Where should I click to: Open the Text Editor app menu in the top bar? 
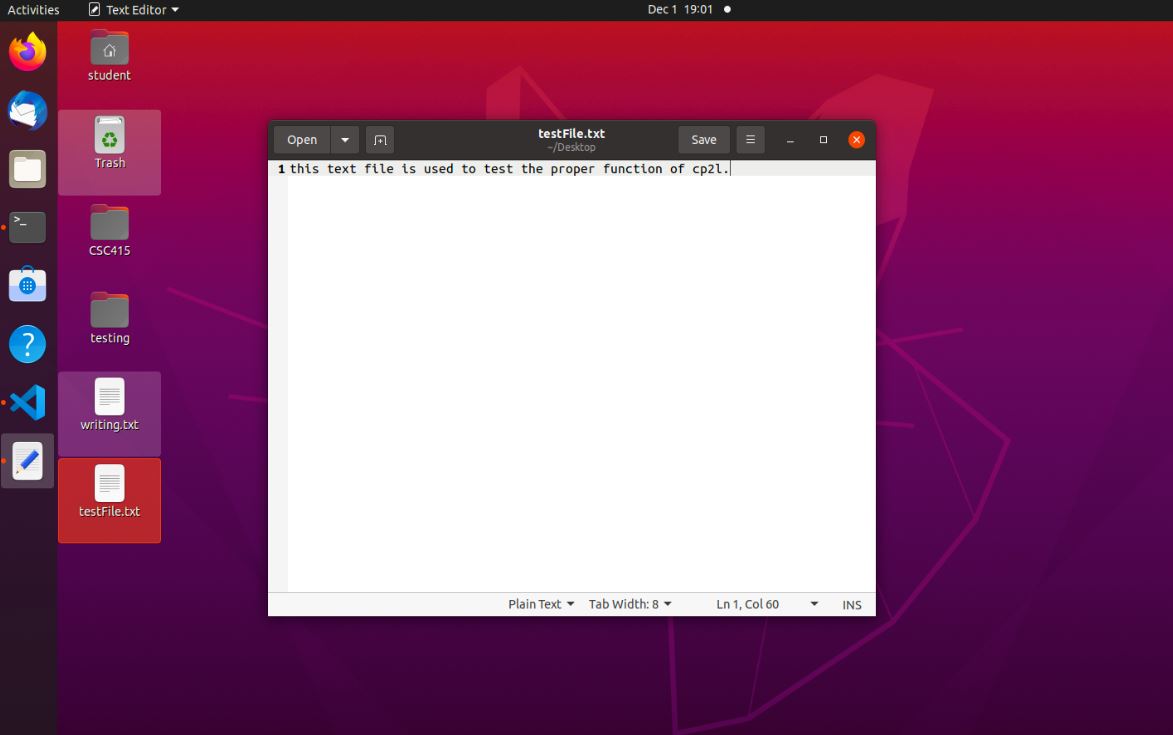point(134,10)
